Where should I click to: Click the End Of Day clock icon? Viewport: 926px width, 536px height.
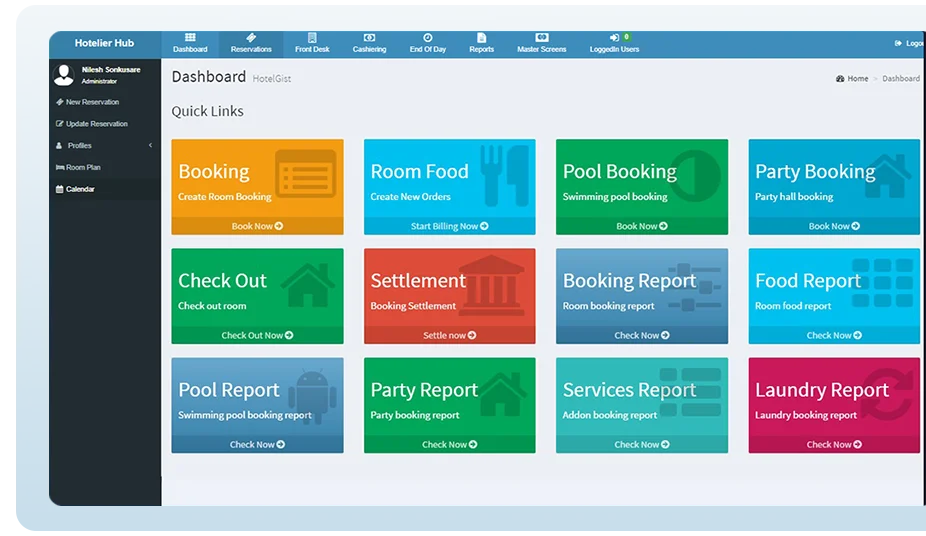428,38
